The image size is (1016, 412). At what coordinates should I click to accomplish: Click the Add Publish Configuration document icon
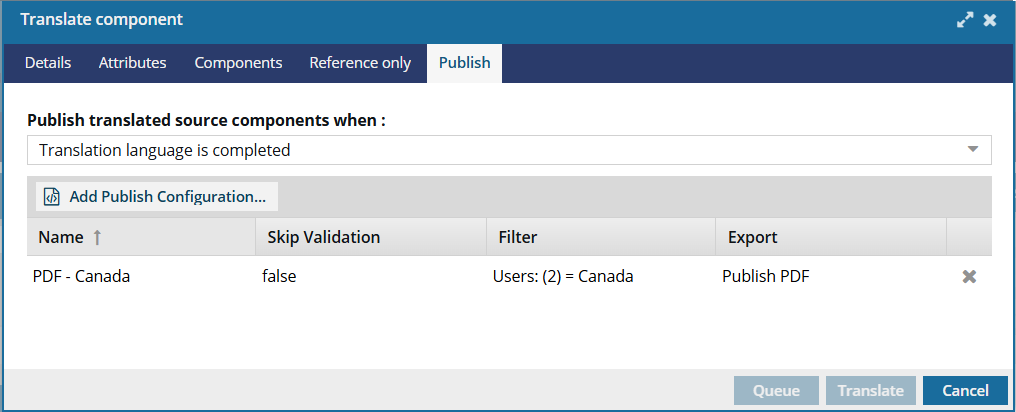51,196
